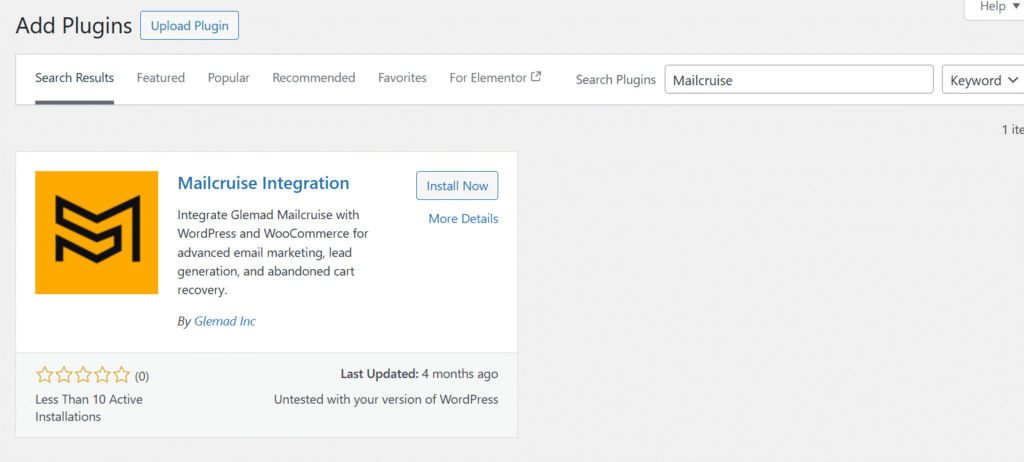This screenshot has height=462, width=1024.
Task: Click the 'Last Updated: 4 months ago' text
Action: pos(419,374)
